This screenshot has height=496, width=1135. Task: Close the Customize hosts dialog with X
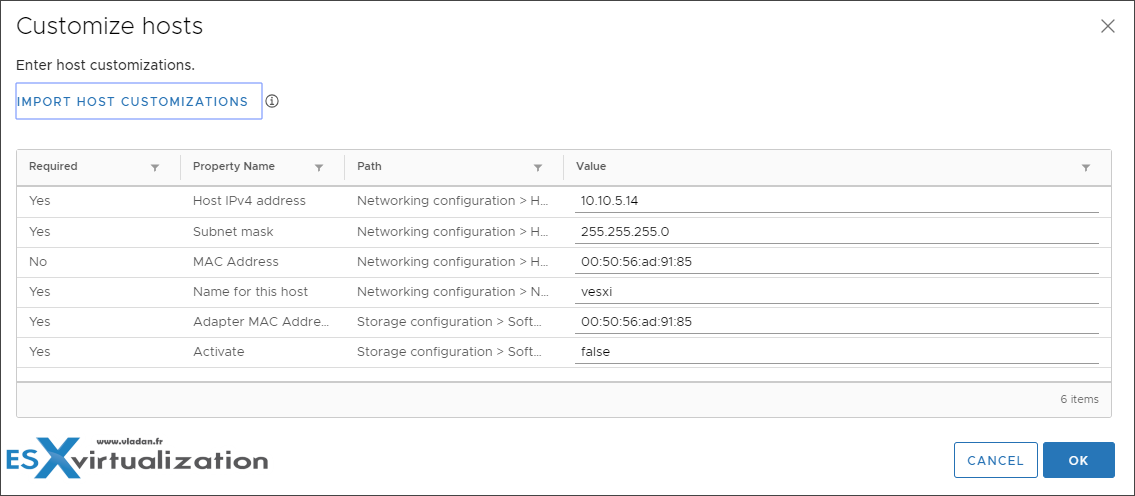point(1107,27)
